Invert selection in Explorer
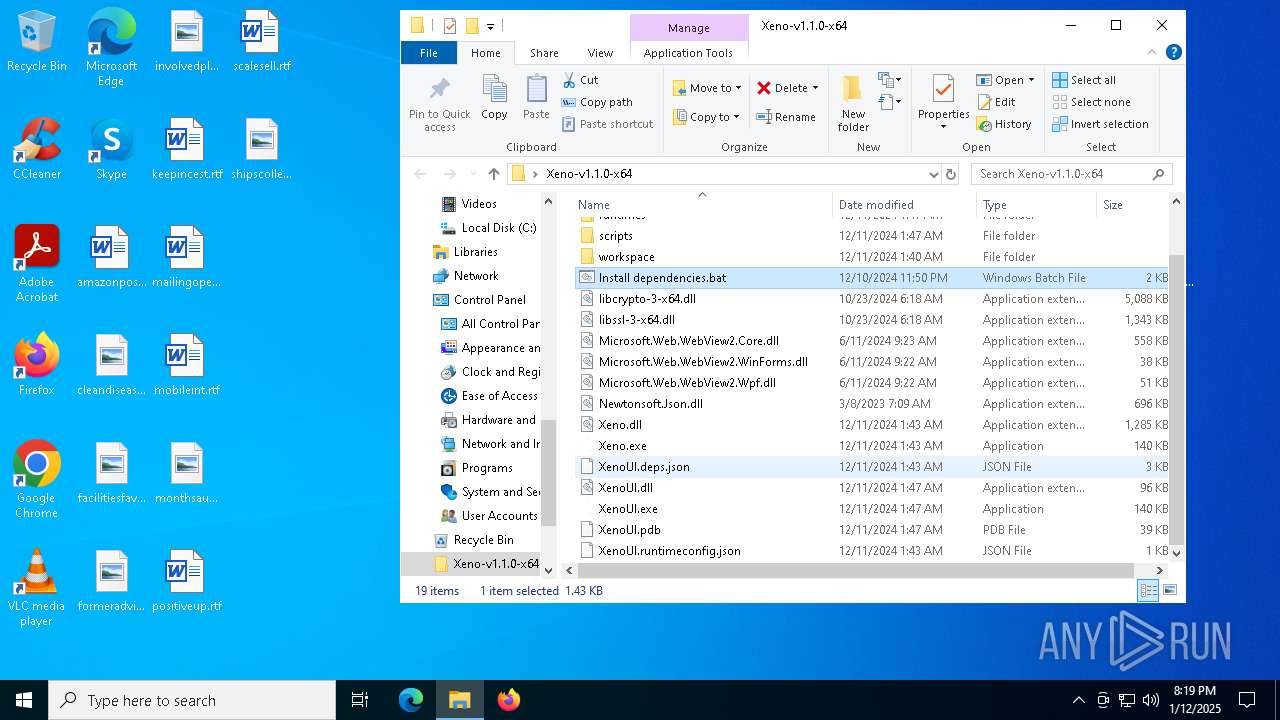Screen dimensions: 1280x720 (1100, 124)
